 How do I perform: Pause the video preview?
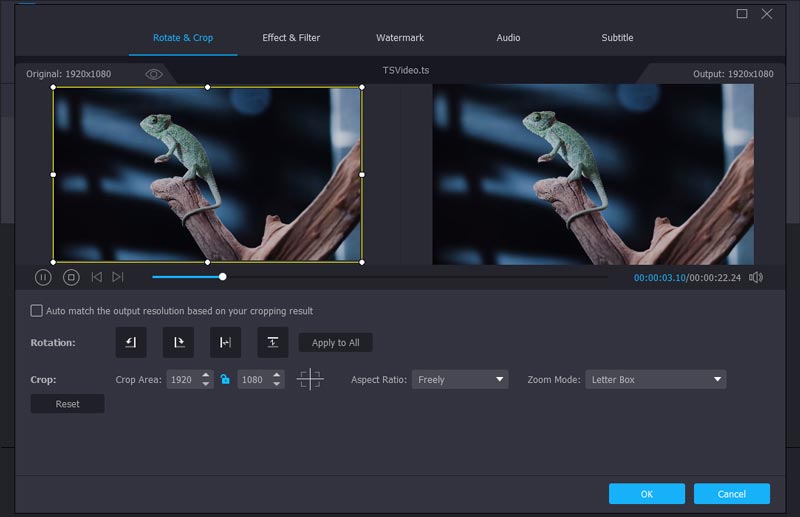point(43,277)
